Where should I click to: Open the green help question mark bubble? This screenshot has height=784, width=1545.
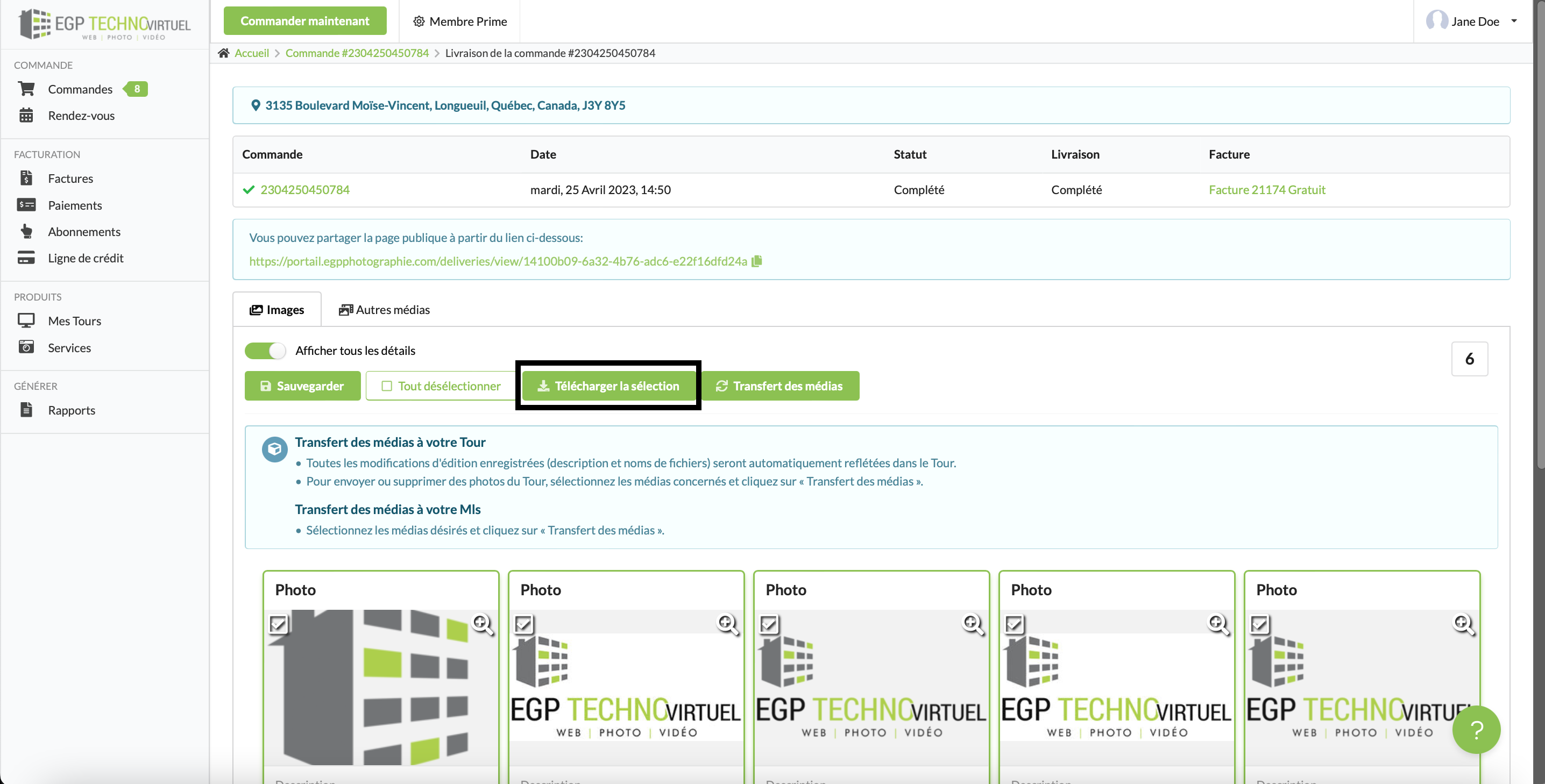[1476, 730]
